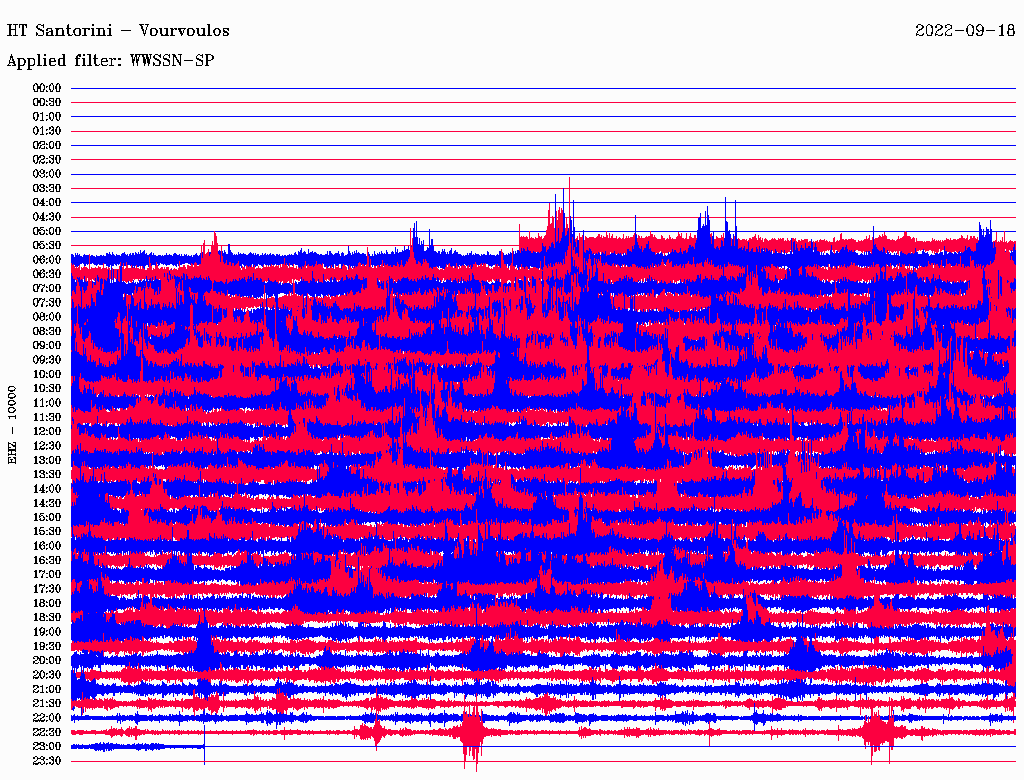
Task: Select the 13:30 time label
Action: [x=47, y=474]
